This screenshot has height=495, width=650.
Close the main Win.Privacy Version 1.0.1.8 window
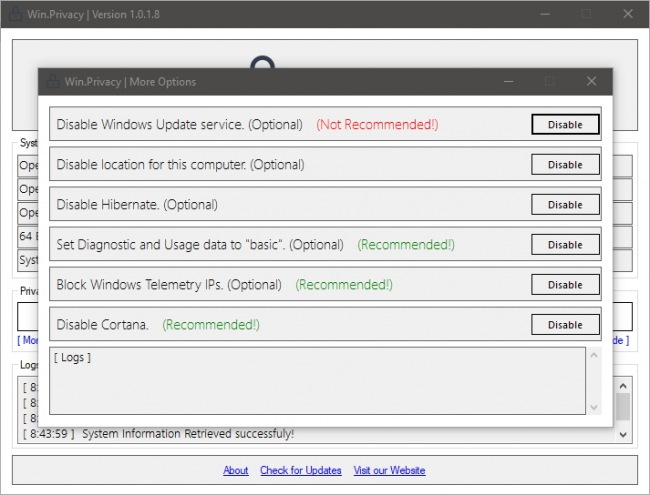coord(628,14)
